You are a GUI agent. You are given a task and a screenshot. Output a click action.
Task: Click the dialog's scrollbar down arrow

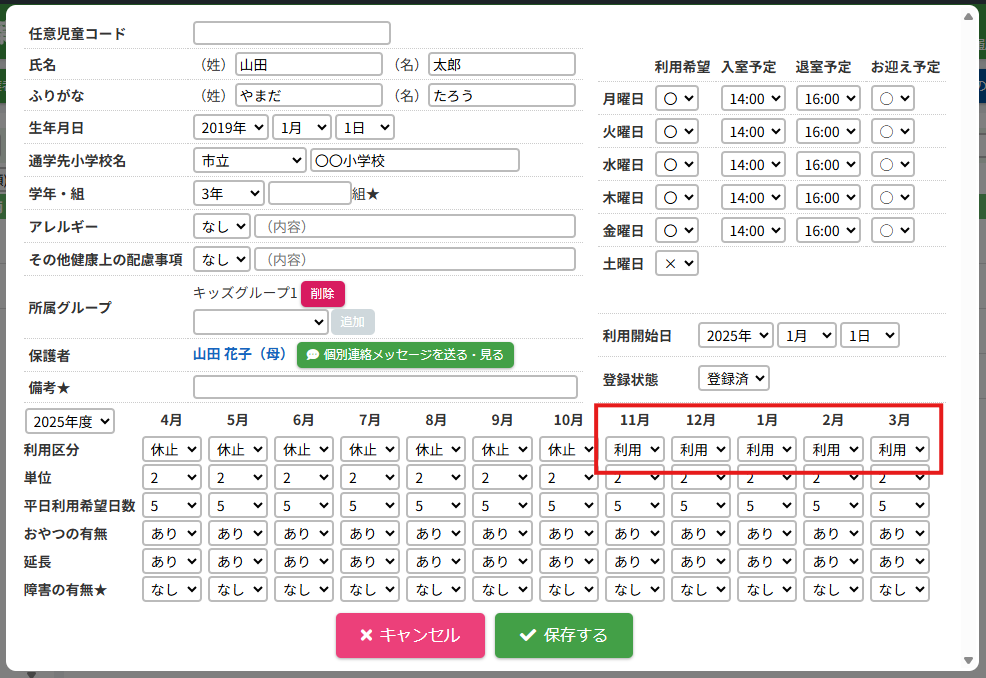968,660
